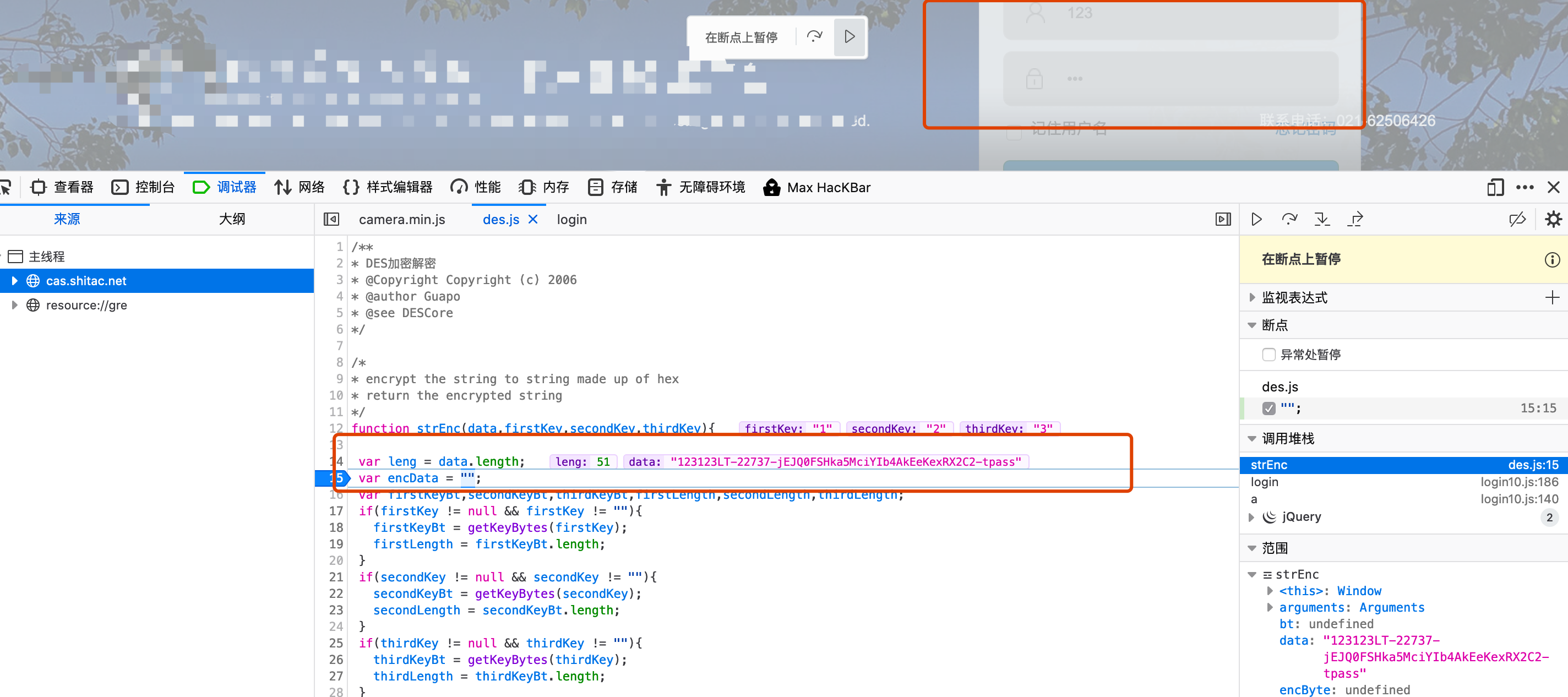
Task: Open debugger settings gear
Action: 1553,219
